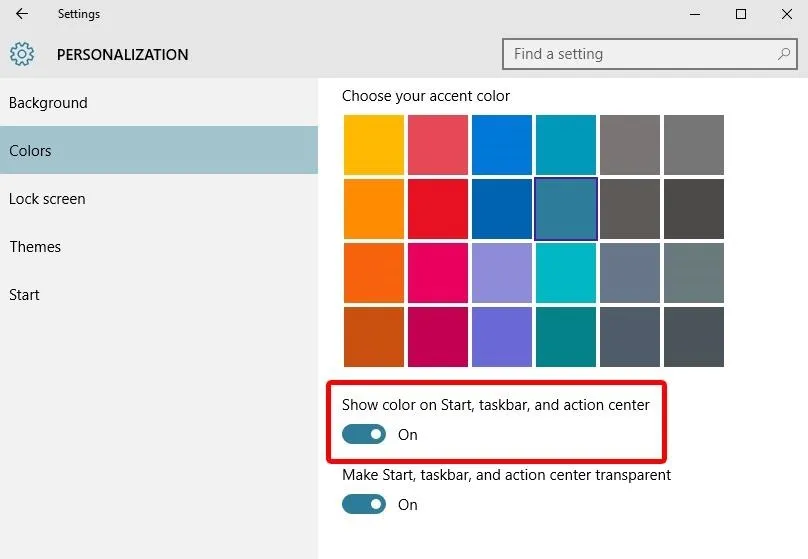The image size is (808, 559).
Task: Turn off Show color on Start toggle
Action: [364, 434]
